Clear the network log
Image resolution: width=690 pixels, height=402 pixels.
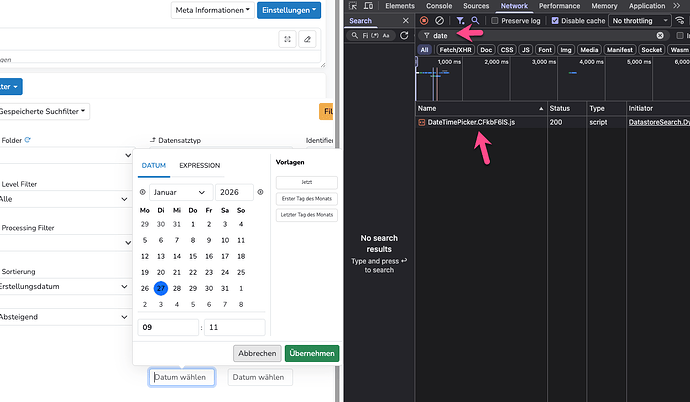[x=439, y=20]
